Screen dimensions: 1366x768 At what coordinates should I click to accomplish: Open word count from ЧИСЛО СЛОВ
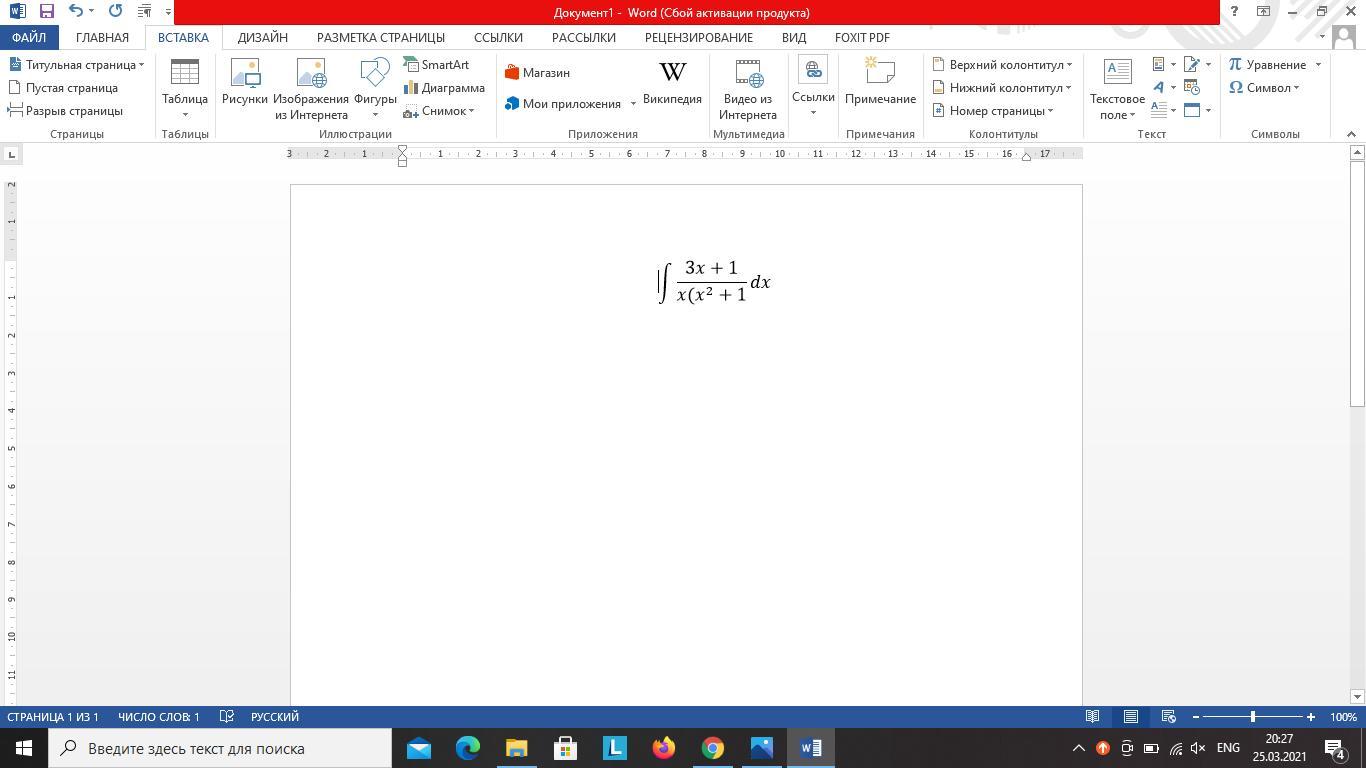(159, 717)
